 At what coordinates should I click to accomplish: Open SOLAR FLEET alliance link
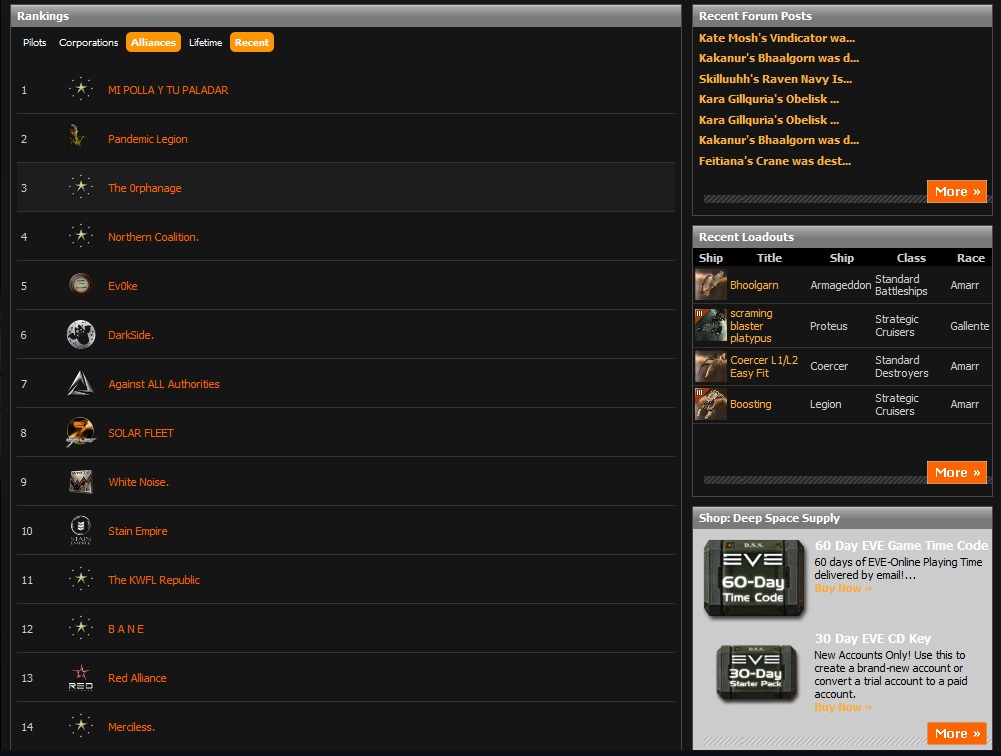click(140, 433)
